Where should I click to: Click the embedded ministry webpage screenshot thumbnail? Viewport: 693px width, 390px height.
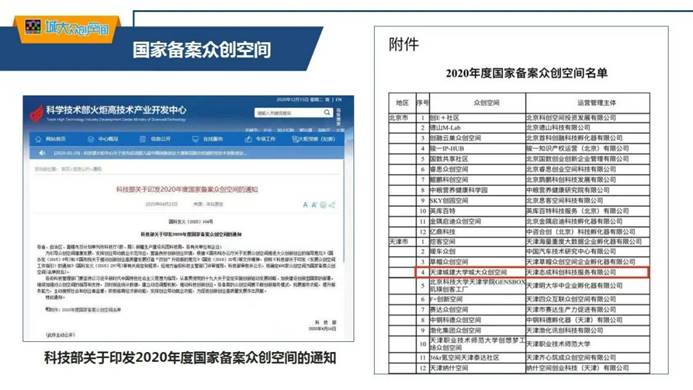(188, 218)
